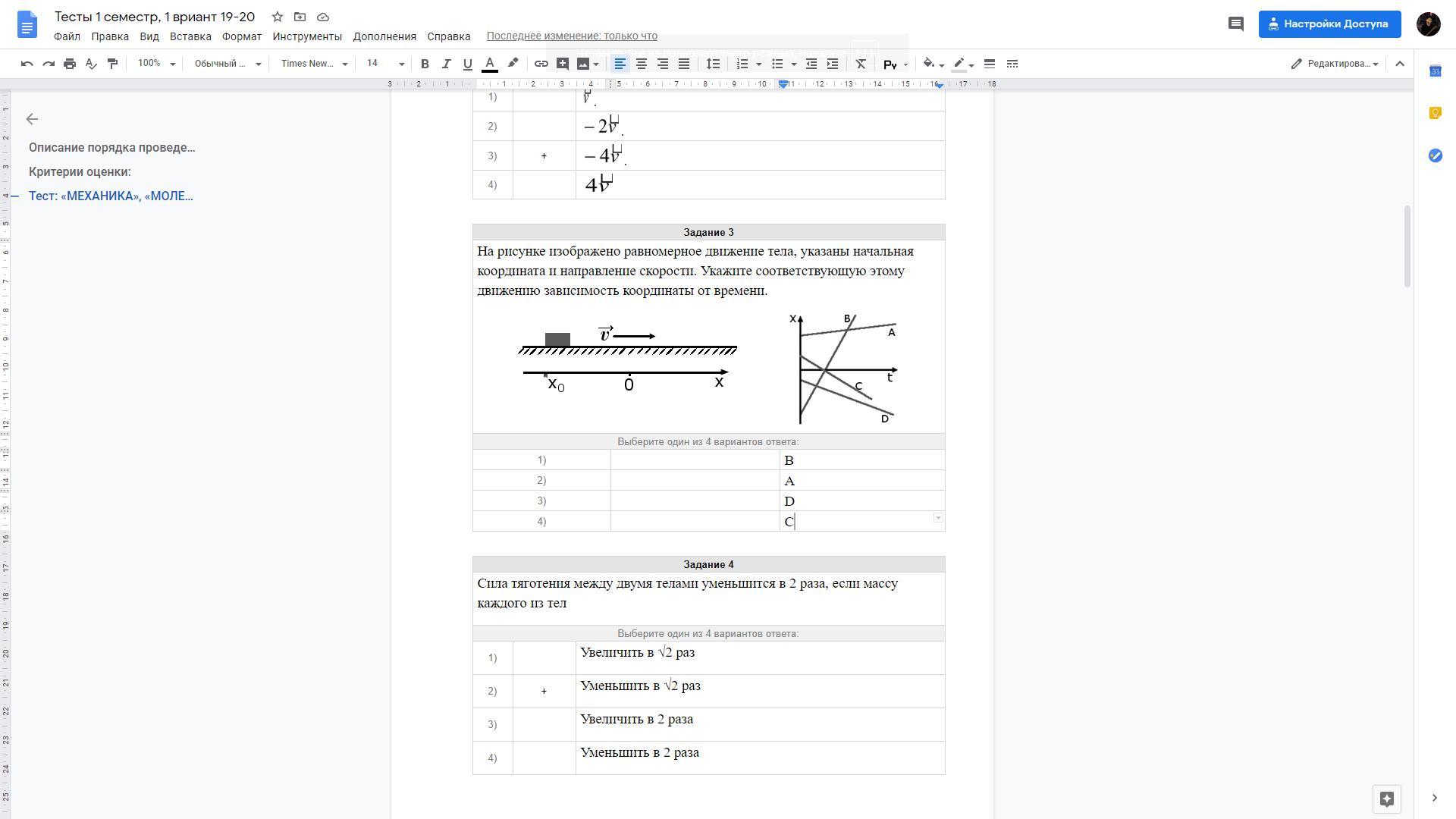Open the zoom level dropdown

[x=156, y=64]
